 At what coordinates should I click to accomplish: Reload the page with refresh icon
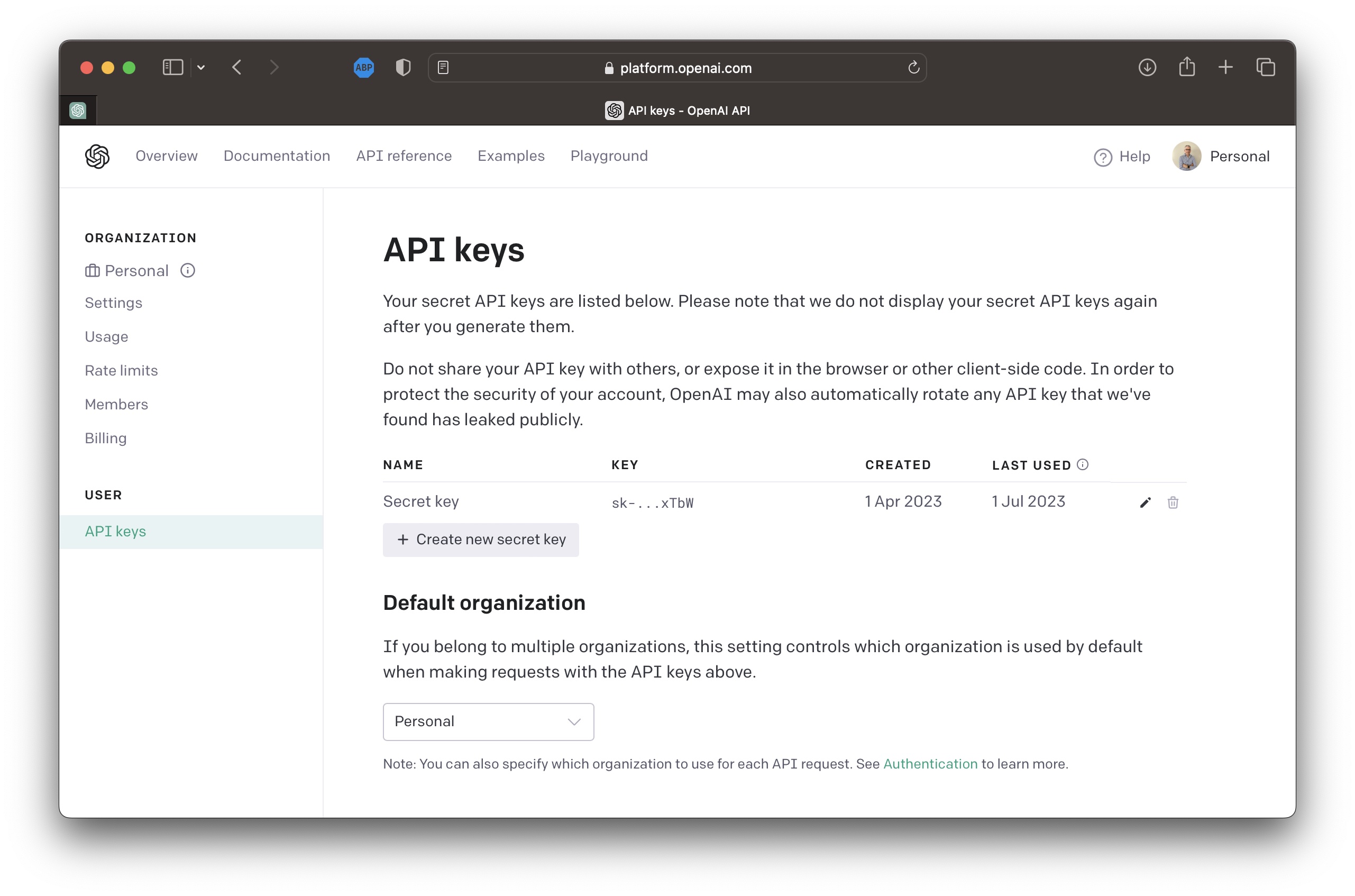913,67
